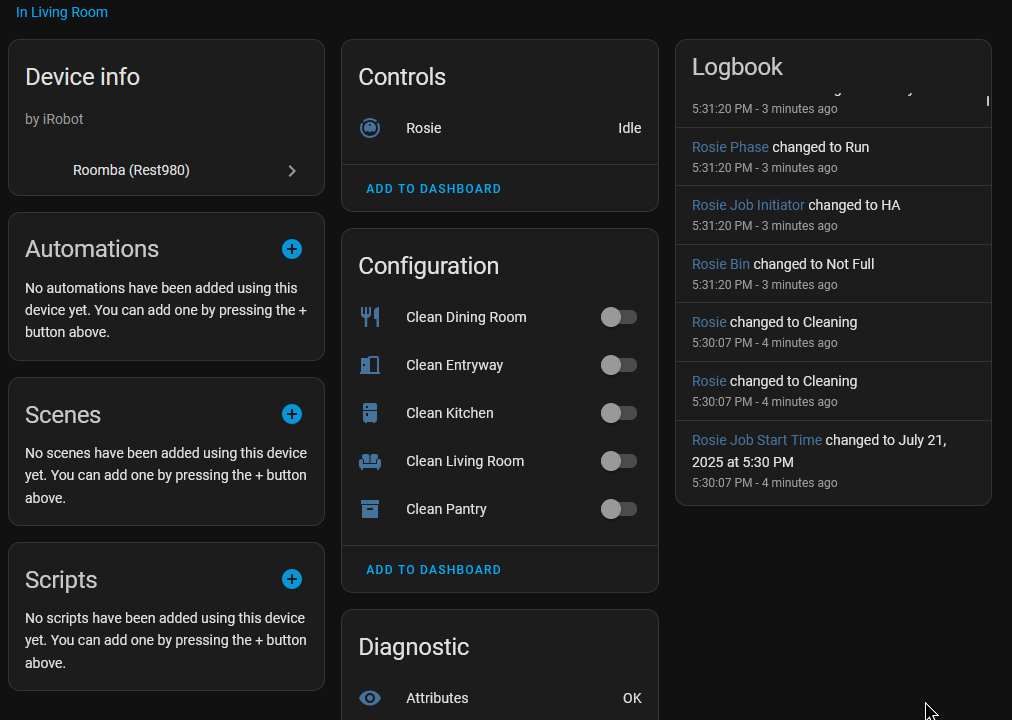Toggle the Clean Entryway switch

(618, 365)
